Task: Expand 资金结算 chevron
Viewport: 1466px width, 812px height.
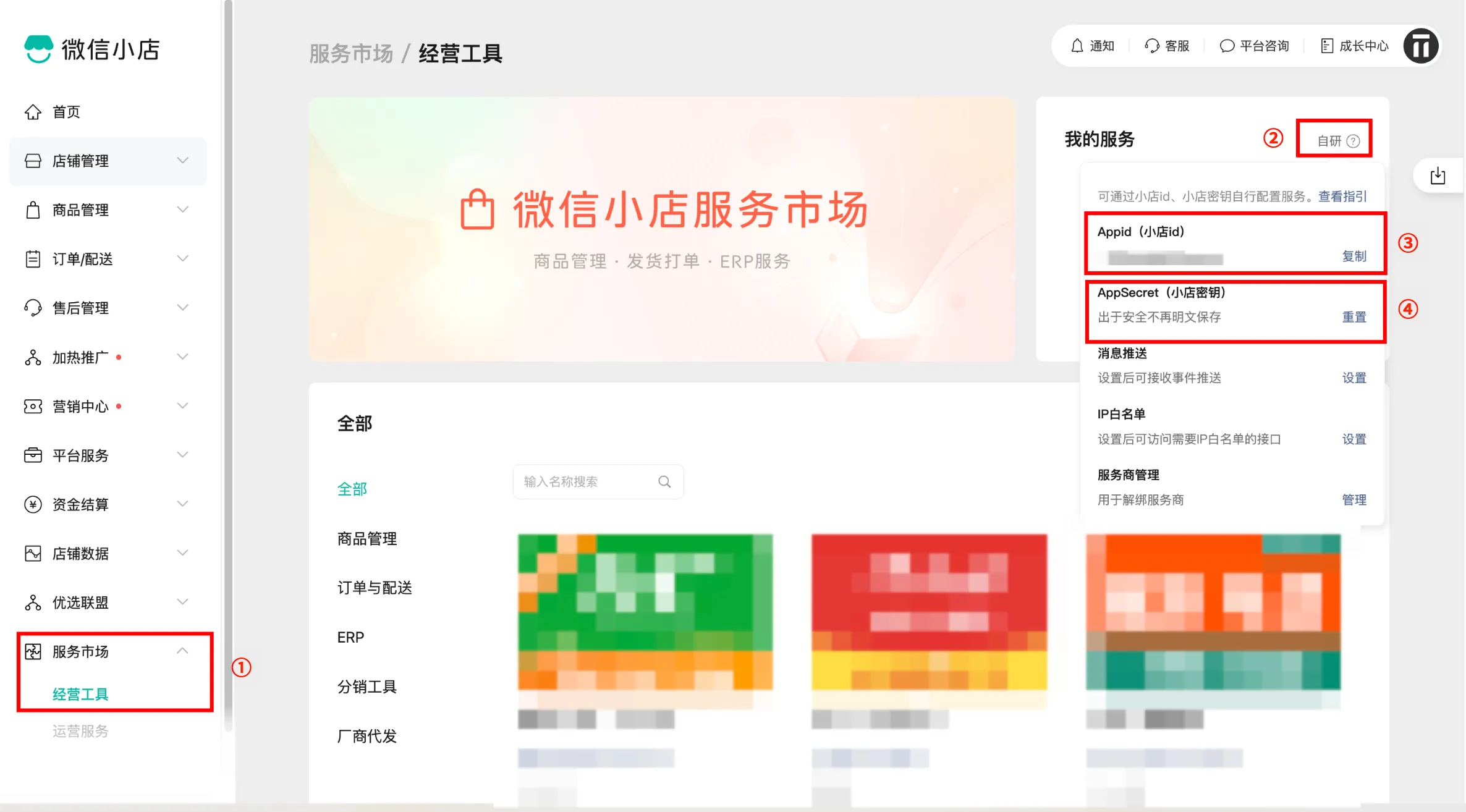Action: coord(182,504)
